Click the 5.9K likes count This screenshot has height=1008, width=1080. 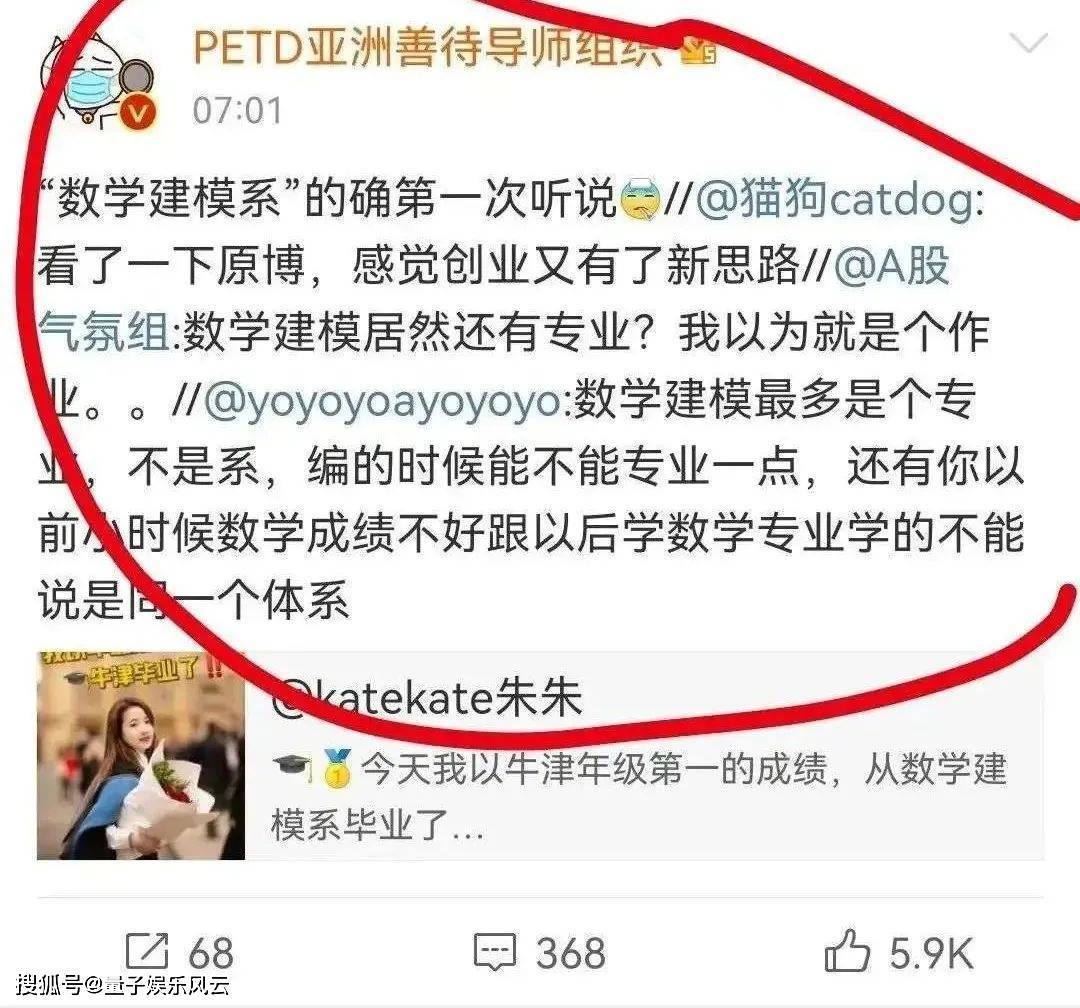coord(931,953)
